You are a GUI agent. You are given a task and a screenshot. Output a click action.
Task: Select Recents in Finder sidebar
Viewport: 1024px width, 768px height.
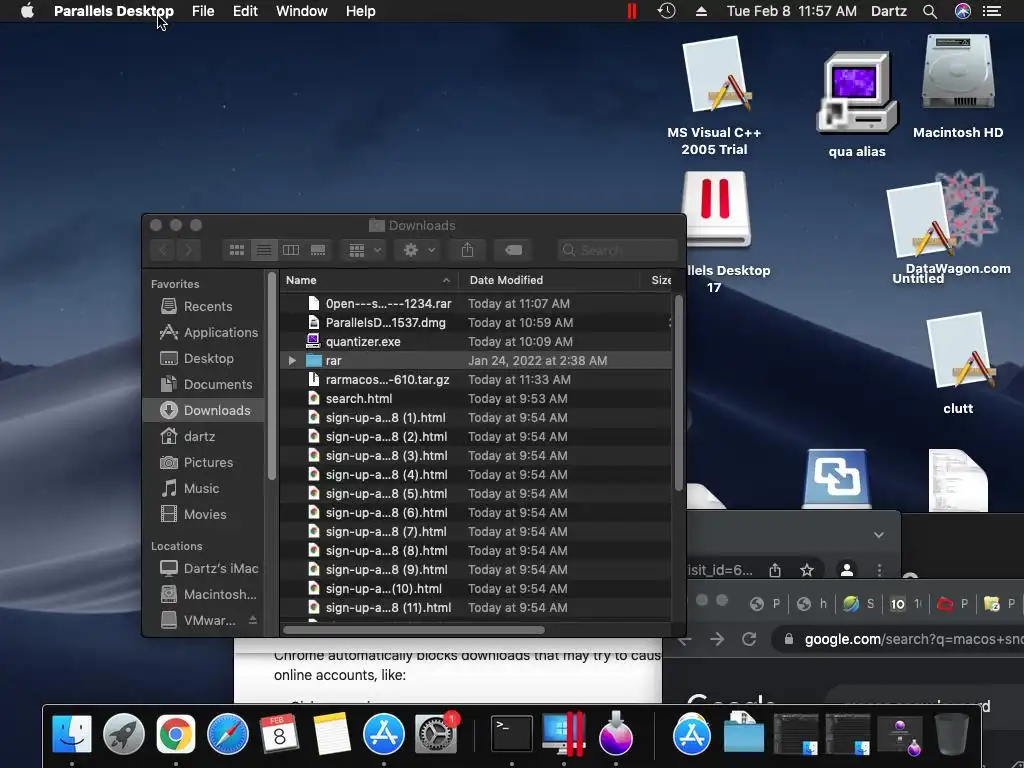tap(202, 306)
